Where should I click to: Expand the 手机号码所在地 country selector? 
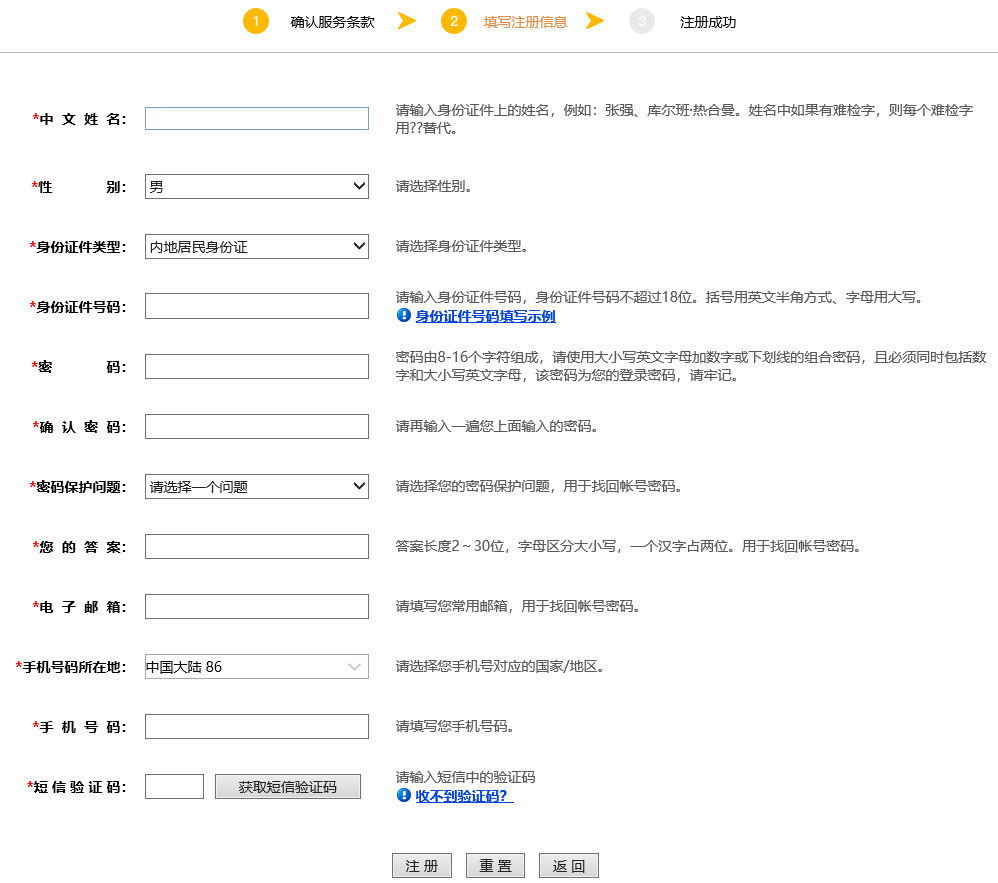(x=257, y=666)
